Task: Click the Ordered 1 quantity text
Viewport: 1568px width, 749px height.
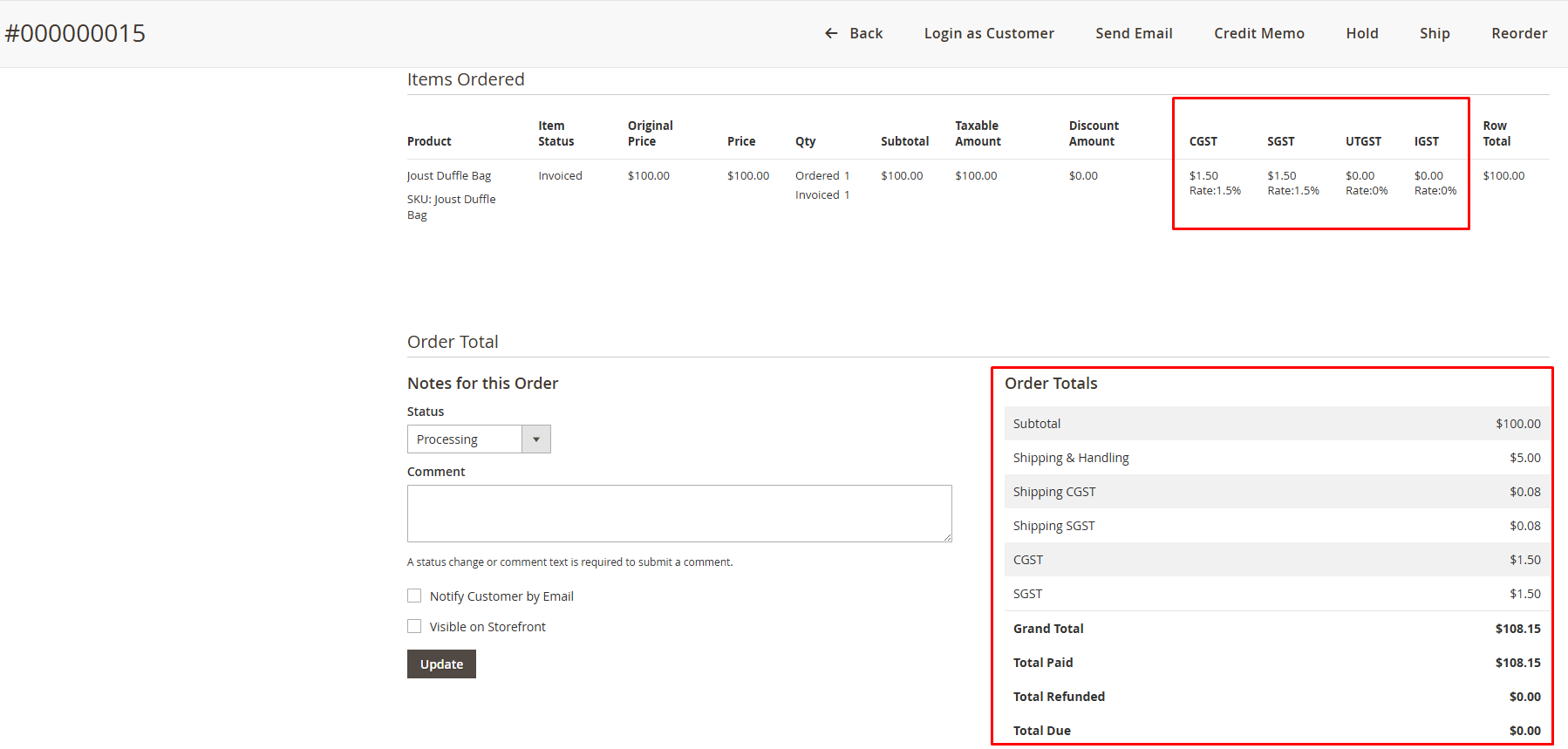Action: (822, 176)
